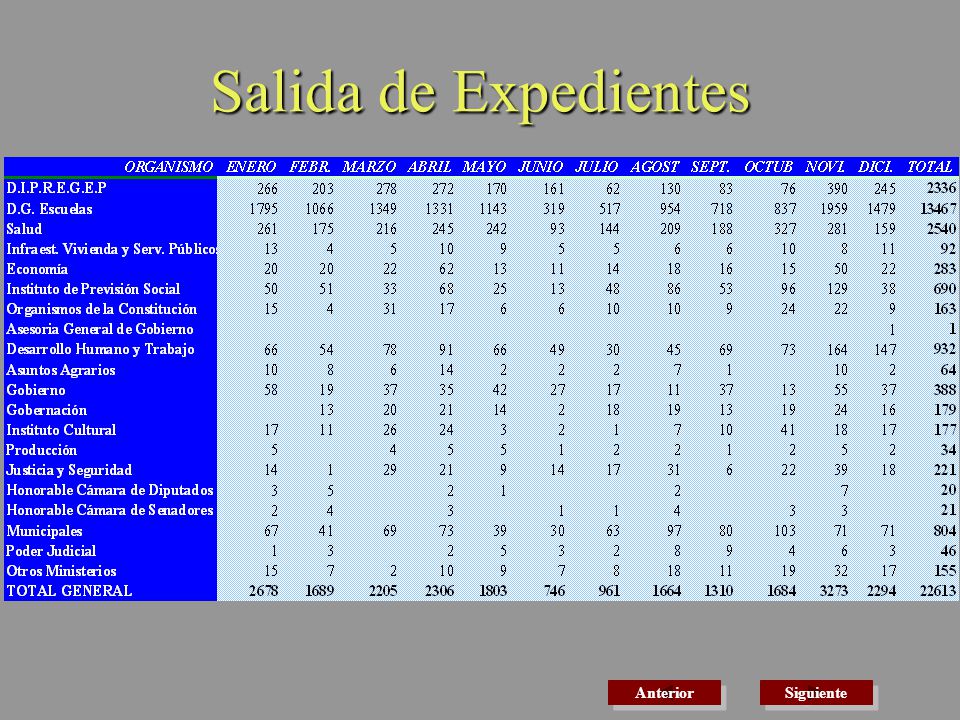Select Honorable Cámara de Senadores row label

pos(110,511)
